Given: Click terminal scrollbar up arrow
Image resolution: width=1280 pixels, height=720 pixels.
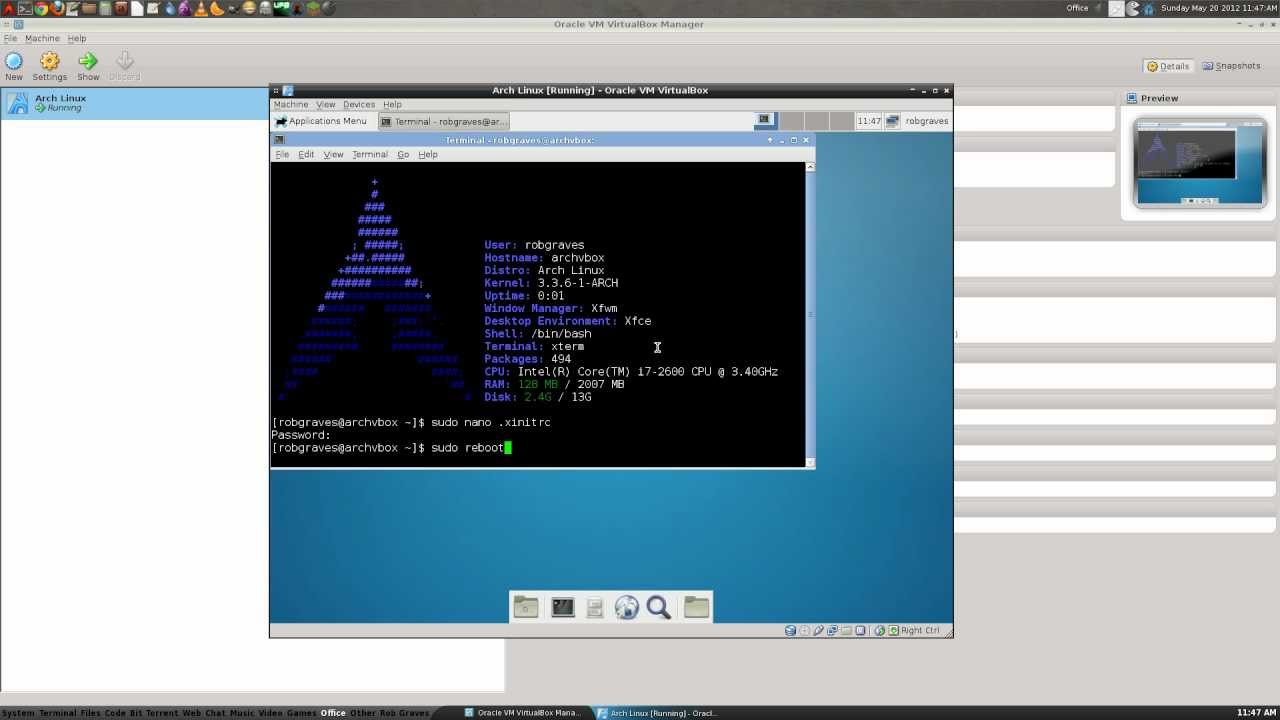Looking at the screenshot, I should coord(809,166).
